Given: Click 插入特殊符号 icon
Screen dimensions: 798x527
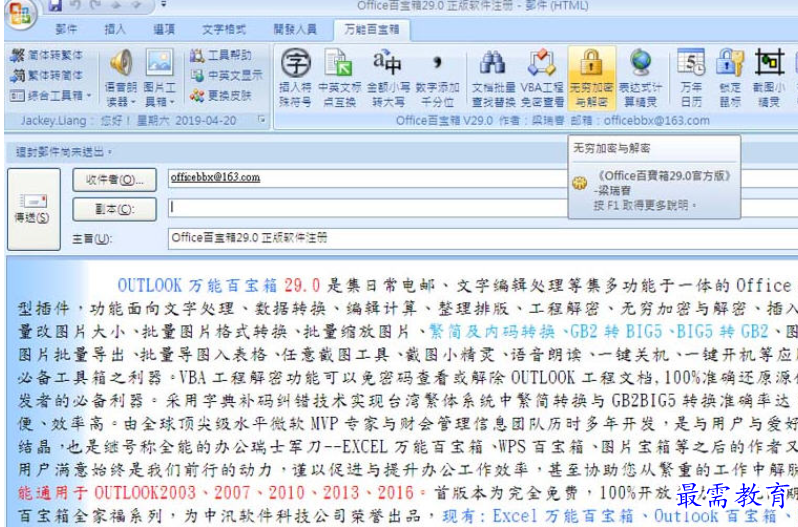Looking at the screenshot, I should coord(295,77).
